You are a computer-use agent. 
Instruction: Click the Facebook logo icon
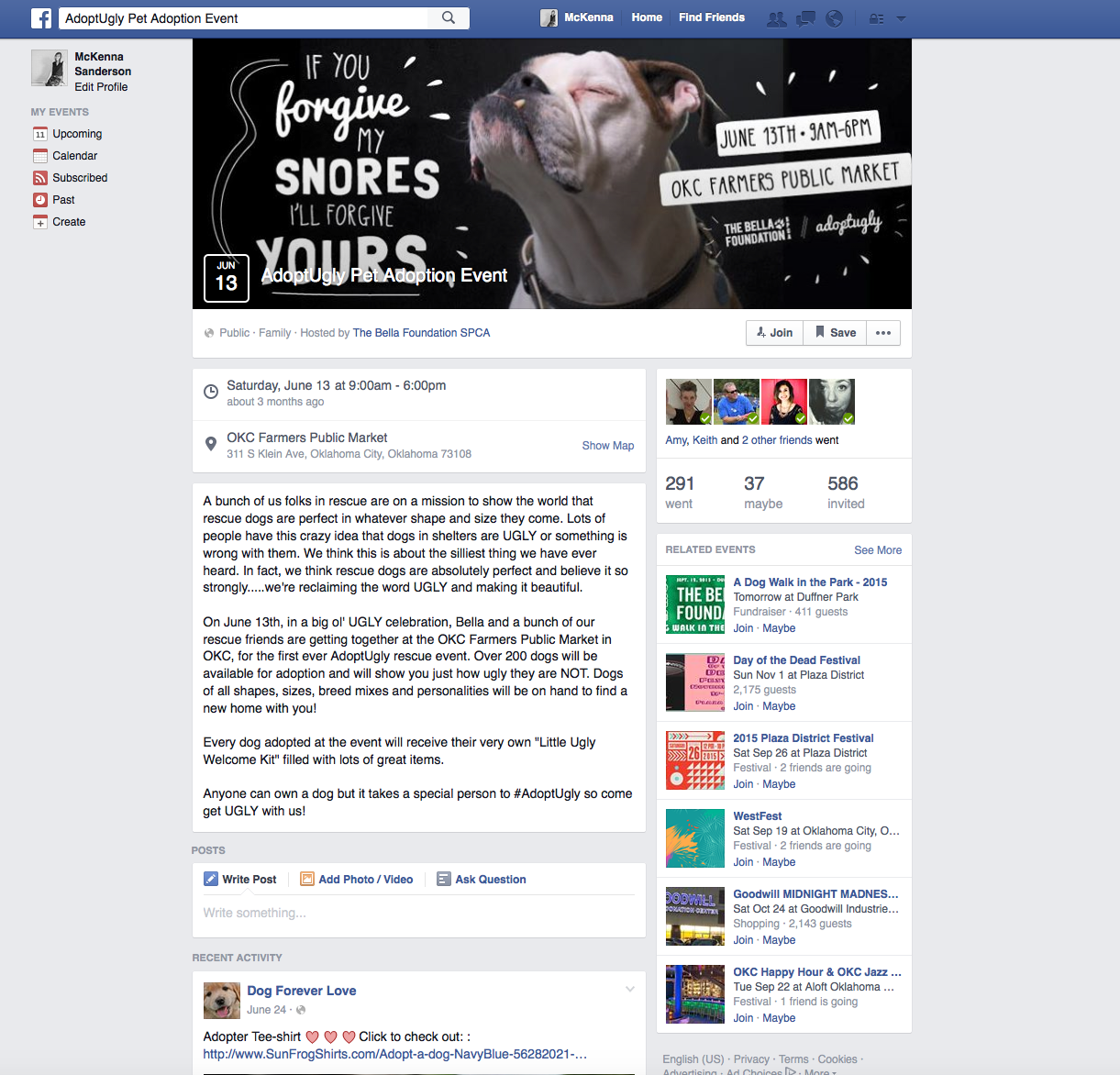click(x=41, y=17)
